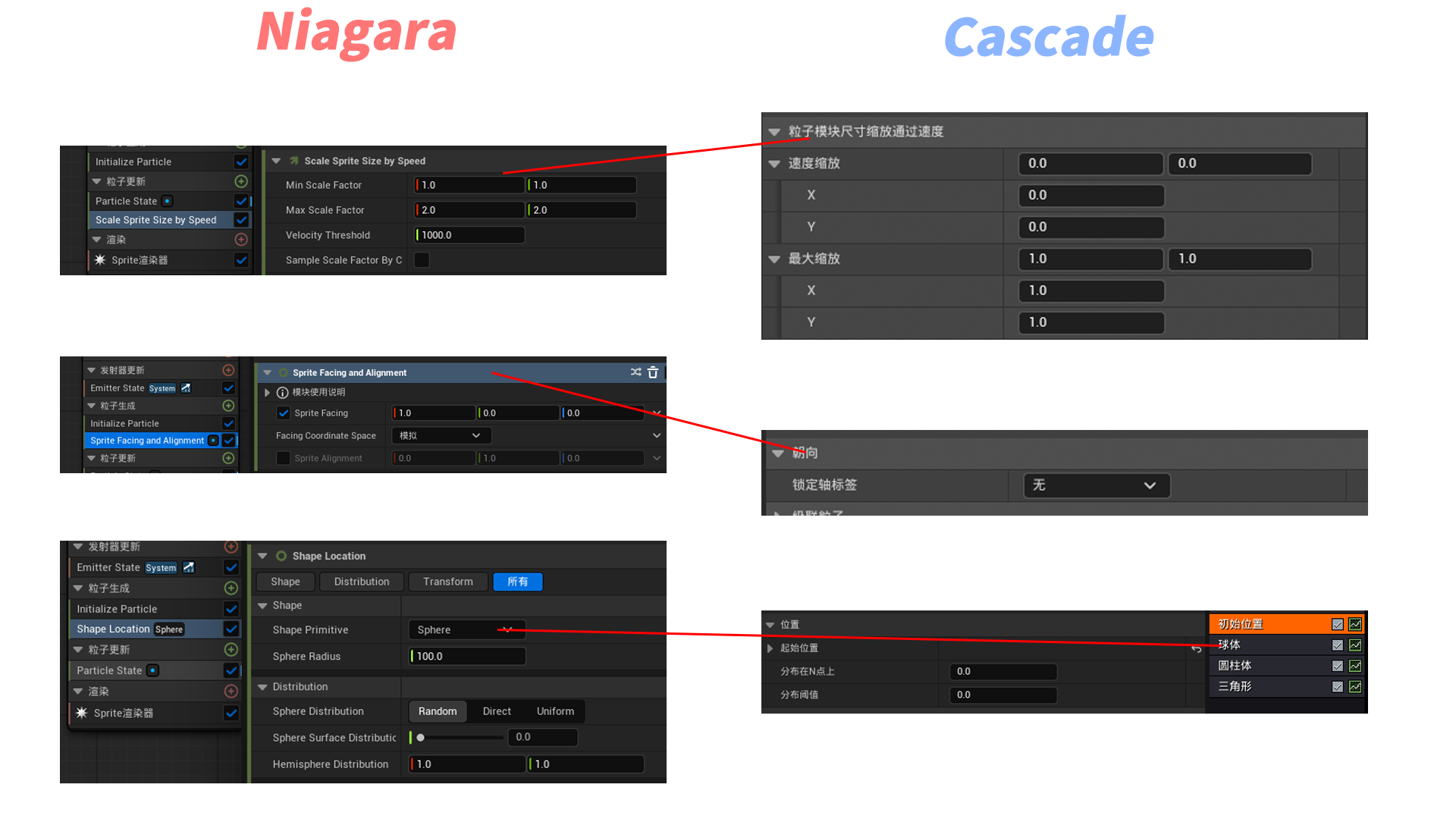
Task: Click reset arrow on 起始位置 row
Action: pos(1197,648)
